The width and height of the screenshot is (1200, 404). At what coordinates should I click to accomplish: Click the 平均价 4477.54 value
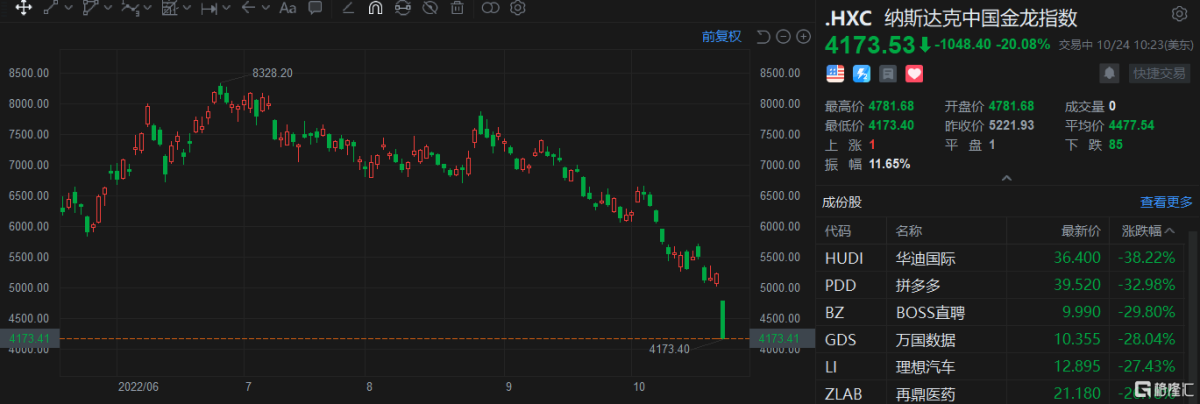(1130, 125)
